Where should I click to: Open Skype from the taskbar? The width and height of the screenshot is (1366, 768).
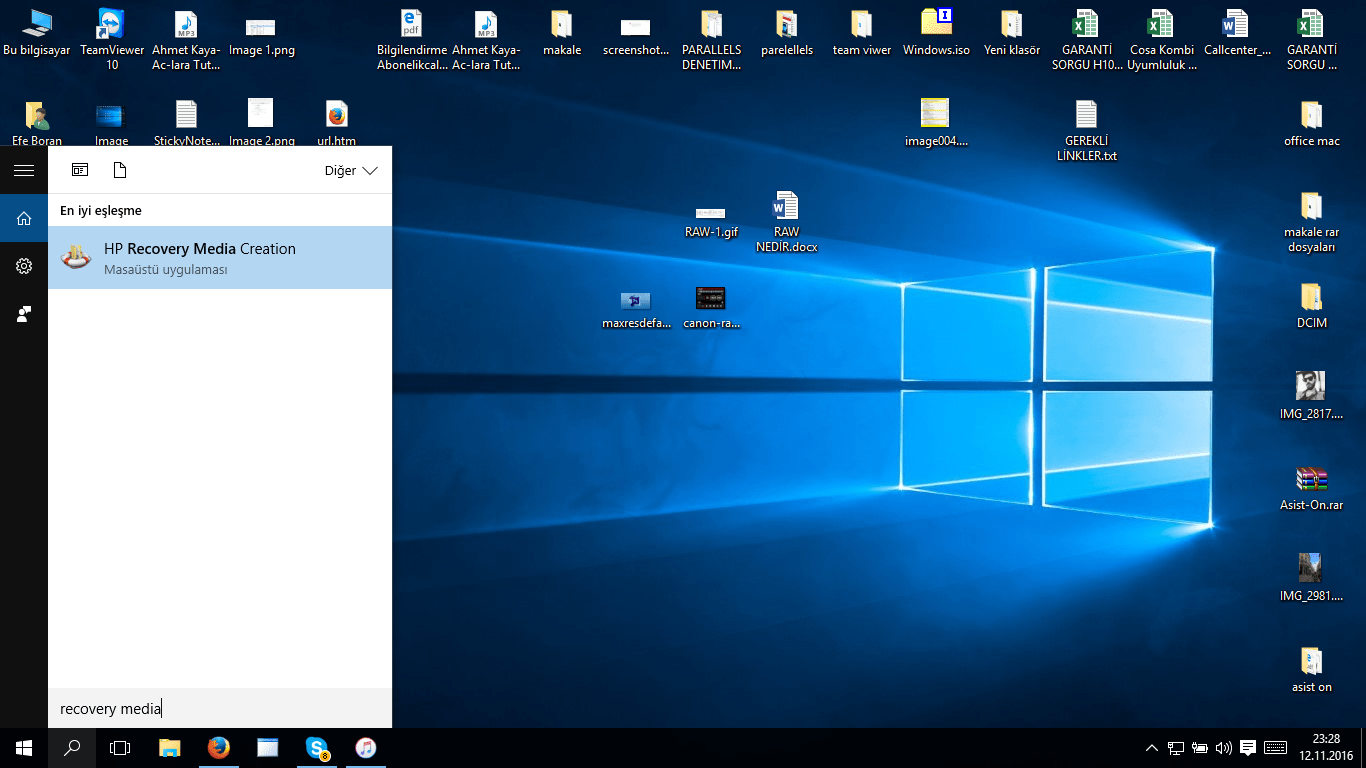317,748
